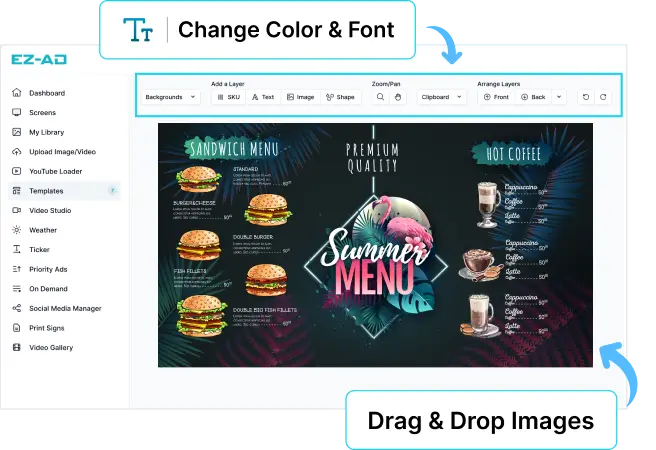This screenshot has width=656, height=450.
Task: Open the Weather section
Action: 43,230
